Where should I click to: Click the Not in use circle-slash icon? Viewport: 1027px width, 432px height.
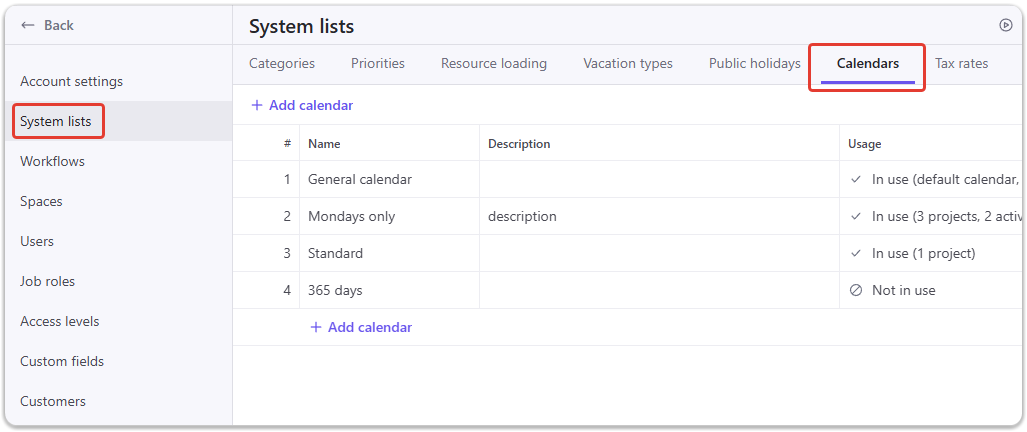tap(855, 290)
